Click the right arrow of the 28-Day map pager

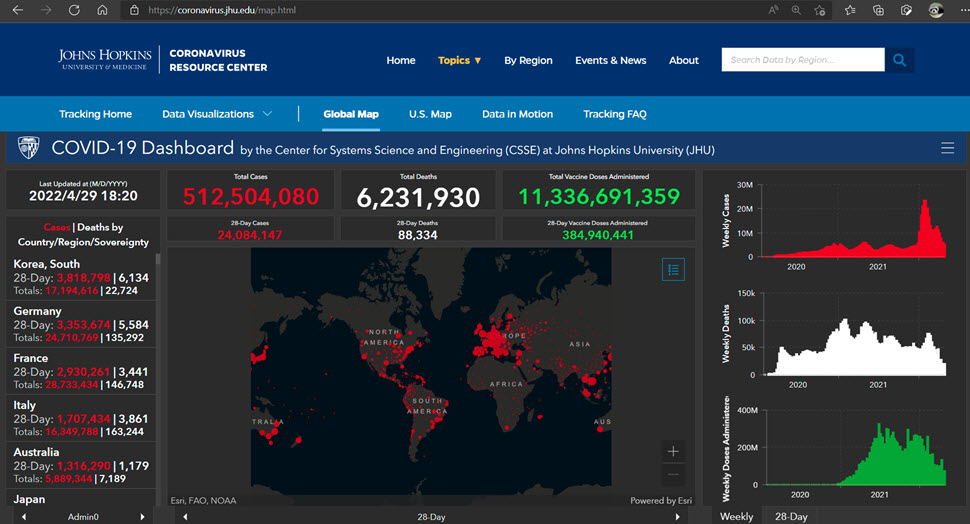tap(677, 517)
